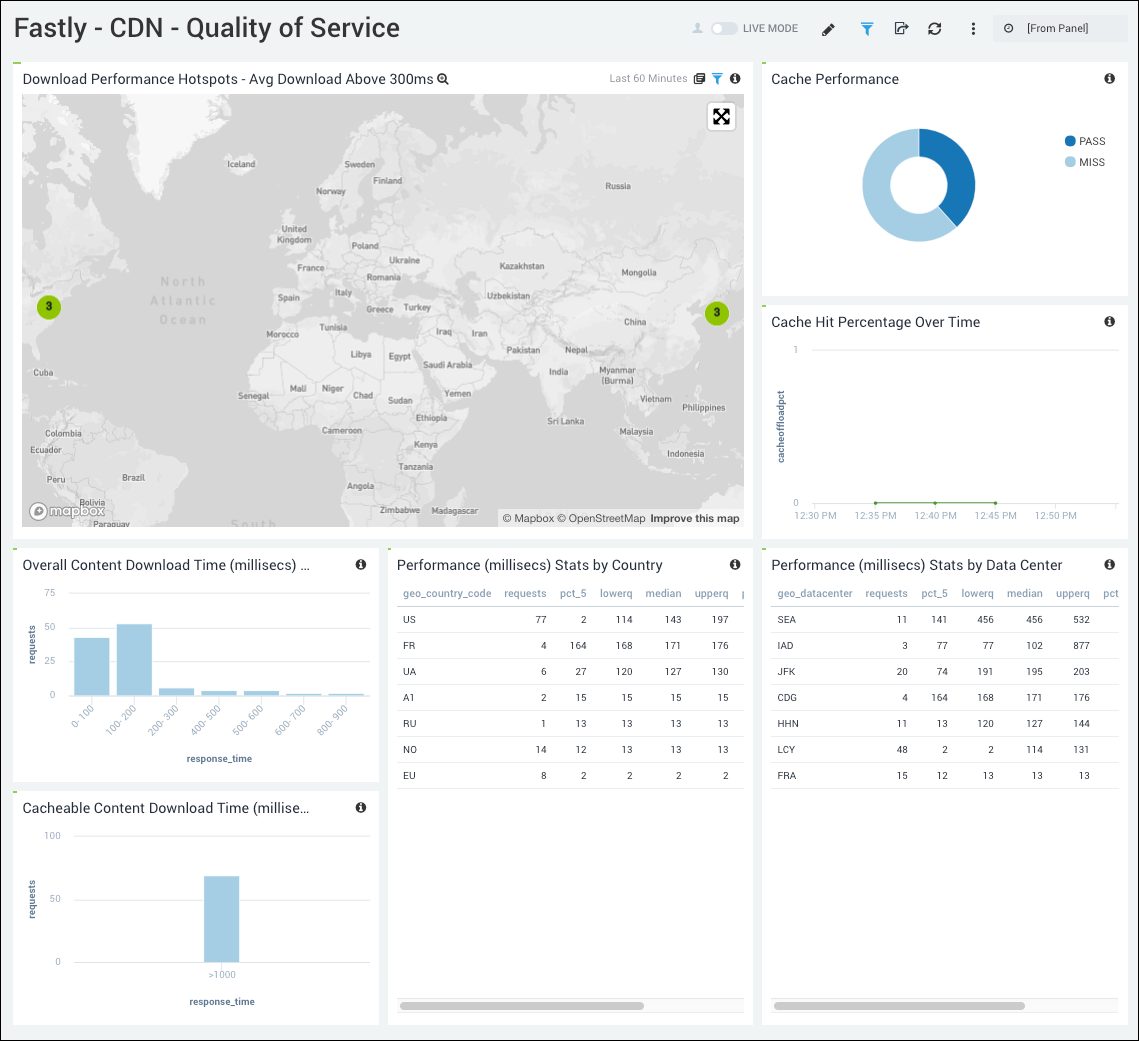Refresh the dashboard with the refresh icon

[934, 28]
